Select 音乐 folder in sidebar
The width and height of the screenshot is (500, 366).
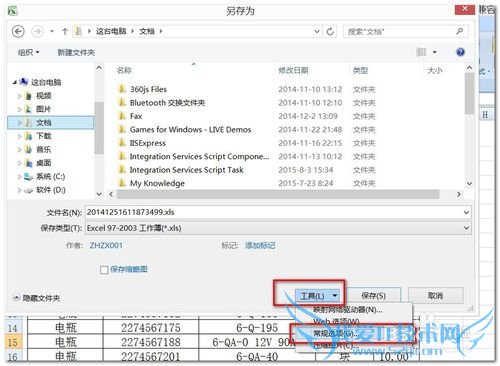(43, 149)
